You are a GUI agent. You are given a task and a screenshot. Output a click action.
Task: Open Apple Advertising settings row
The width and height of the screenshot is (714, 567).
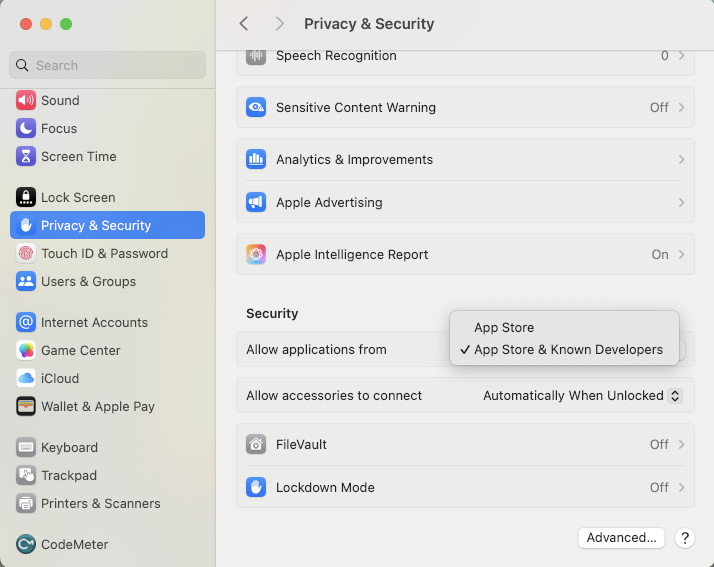(465, 202)
